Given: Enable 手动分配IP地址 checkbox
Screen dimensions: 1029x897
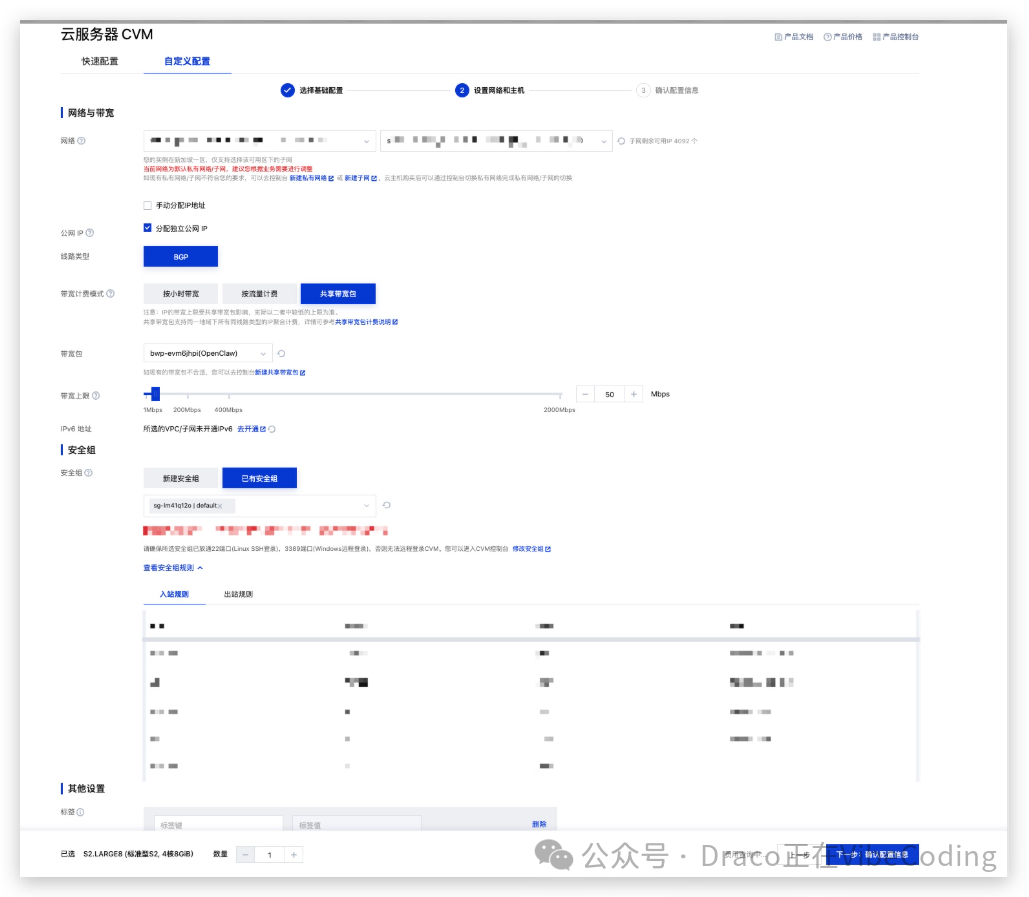Looking at the screenshot, I should tap(148, 205).
